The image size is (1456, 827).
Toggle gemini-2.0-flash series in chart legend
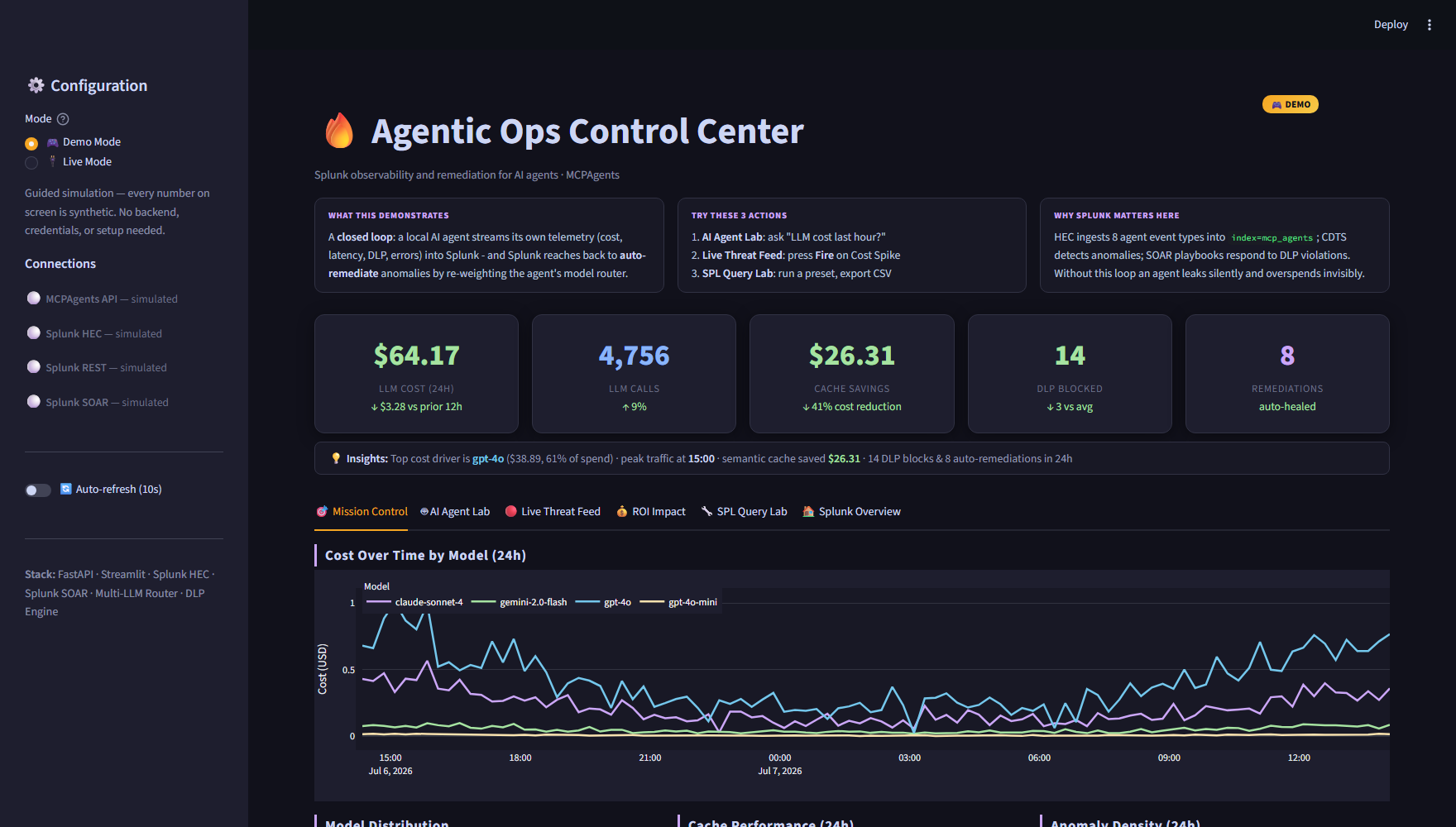pyautogui.click(x=519, y=602)
